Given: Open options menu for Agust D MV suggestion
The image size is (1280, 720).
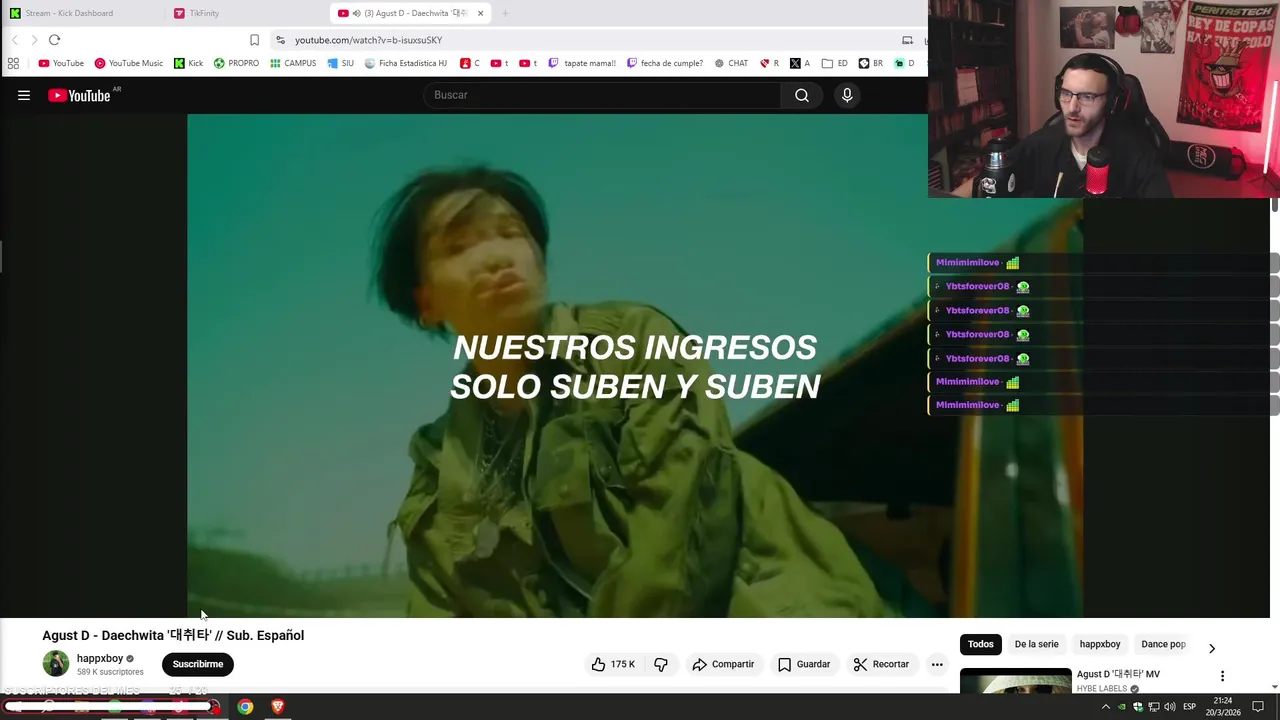Looking at the screenshot, I should [1222, 676].
